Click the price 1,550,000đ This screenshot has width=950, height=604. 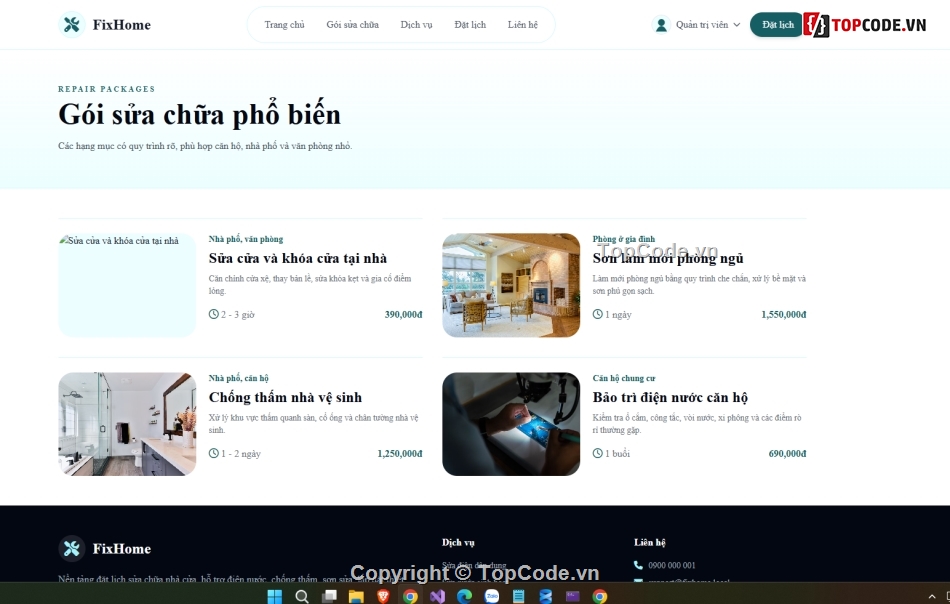pos(783,314)
